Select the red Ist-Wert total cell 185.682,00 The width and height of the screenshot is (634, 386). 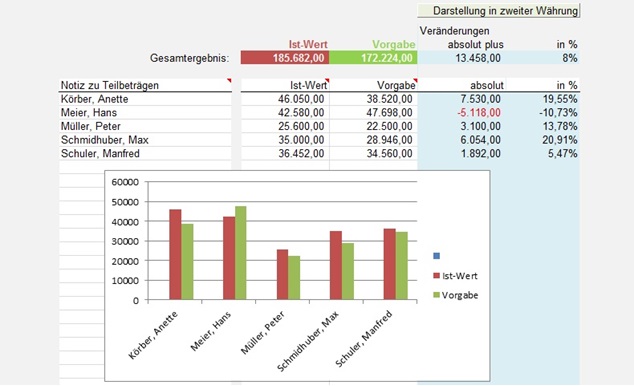click(285, 58)
